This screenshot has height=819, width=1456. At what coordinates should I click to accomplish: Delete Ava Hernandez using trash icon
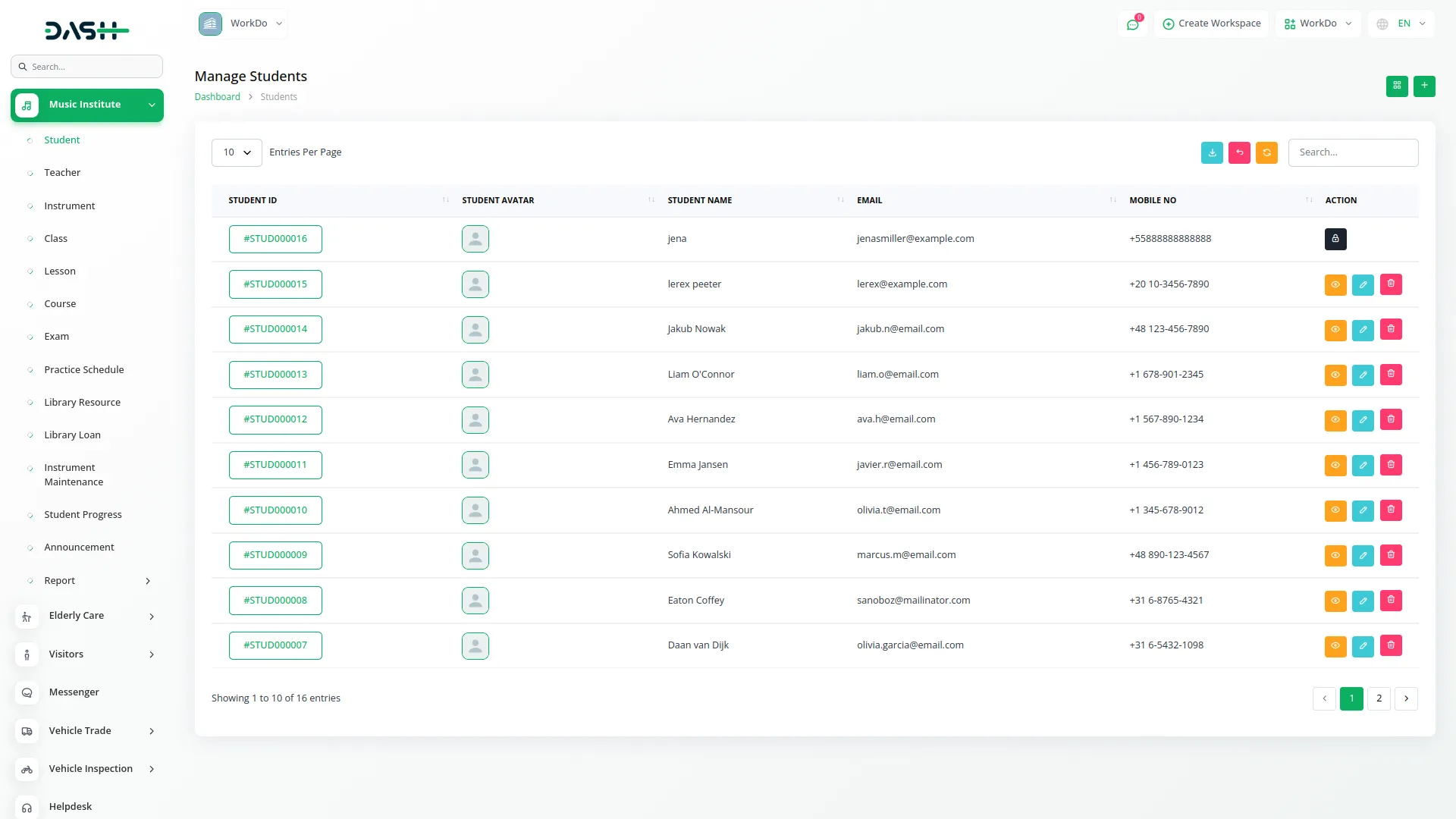coord(1391,419)
